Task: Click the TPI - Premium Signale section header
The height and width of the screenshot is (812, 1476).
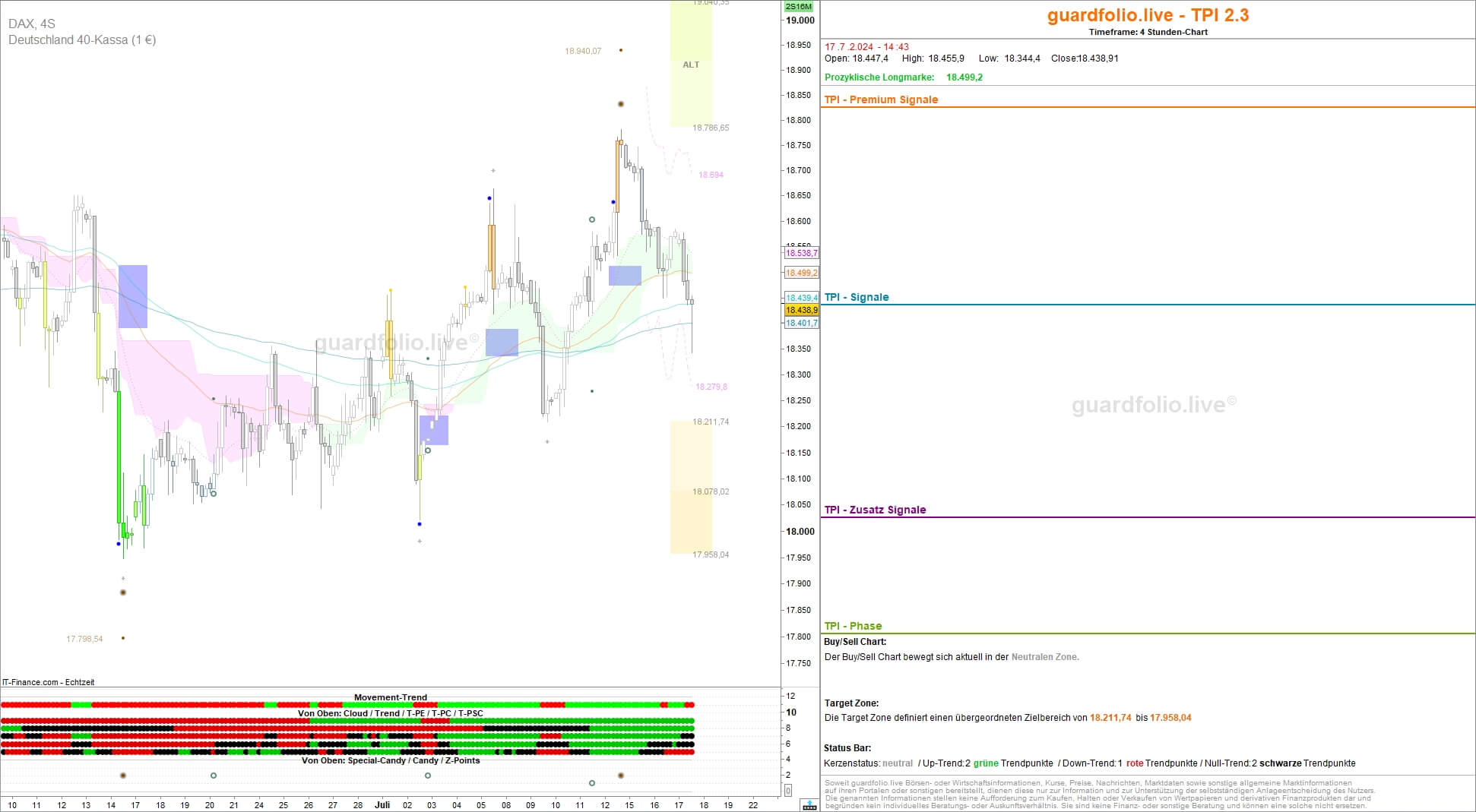Action: pyautogui.click(x=881, y=100)
